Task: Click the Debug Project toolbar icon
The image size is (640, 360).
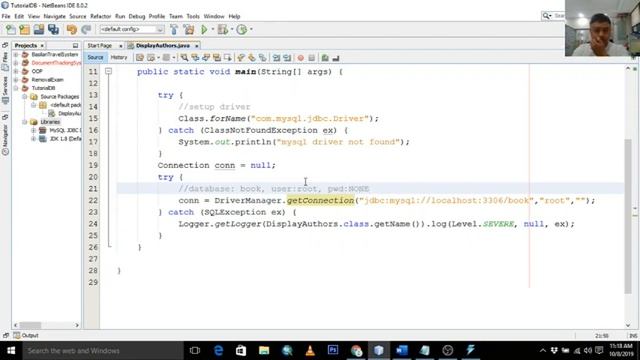Action: pos(222,29)
